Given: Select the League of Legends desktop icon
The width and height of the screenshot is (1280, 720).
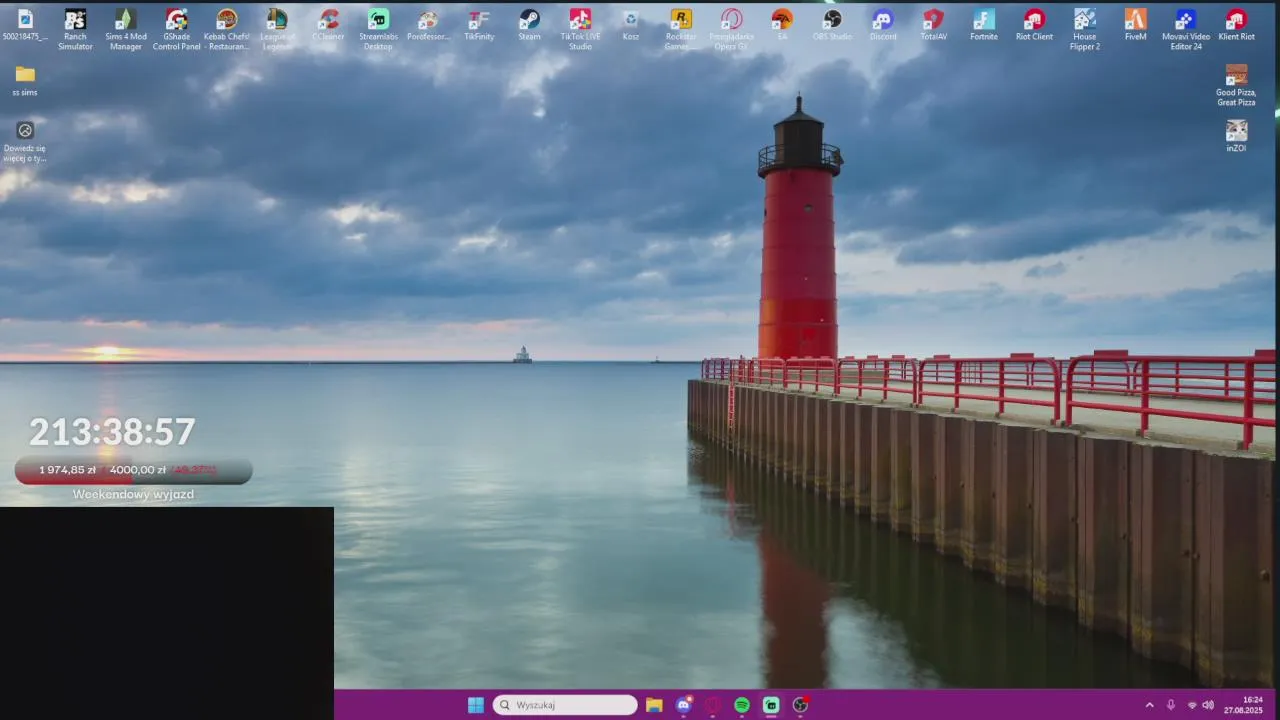Looking at the screenshot, I should (277, 29).
